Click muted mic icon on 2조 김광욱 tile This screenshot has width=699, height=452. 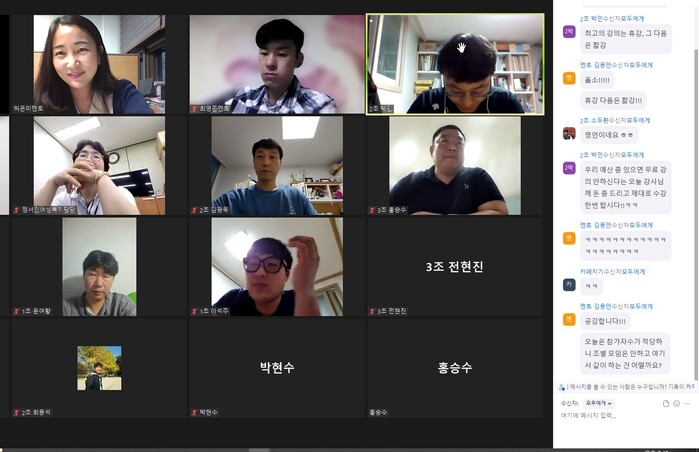tap(194, 210)
